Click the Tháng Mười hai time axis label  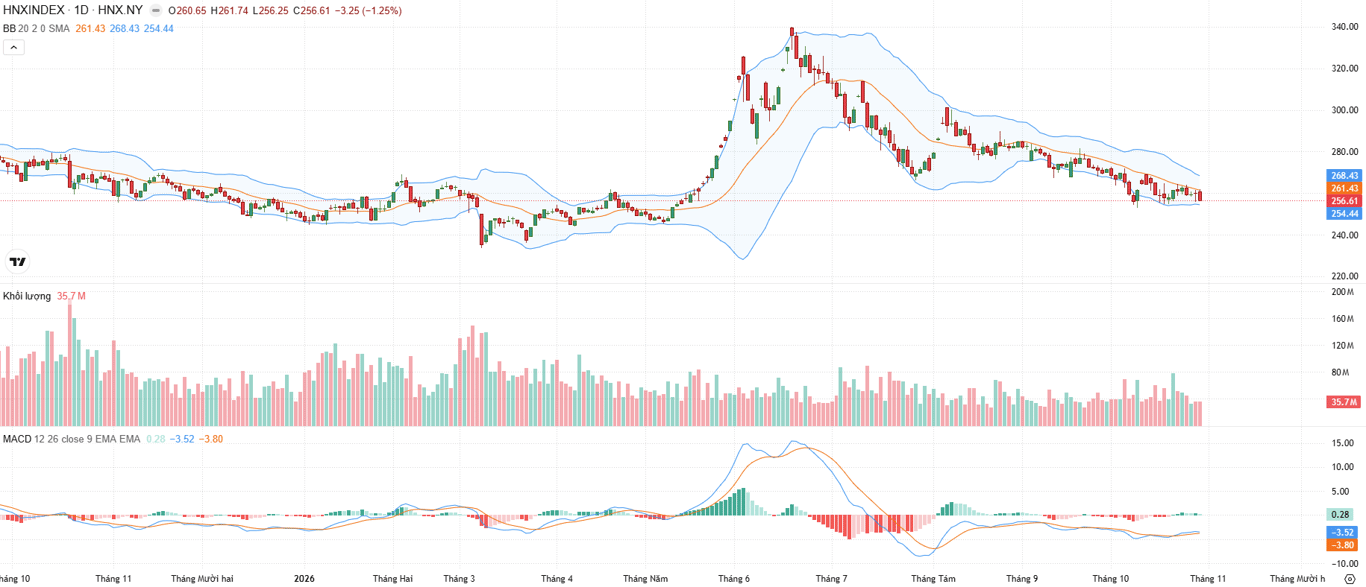click(x=202, y=579)
